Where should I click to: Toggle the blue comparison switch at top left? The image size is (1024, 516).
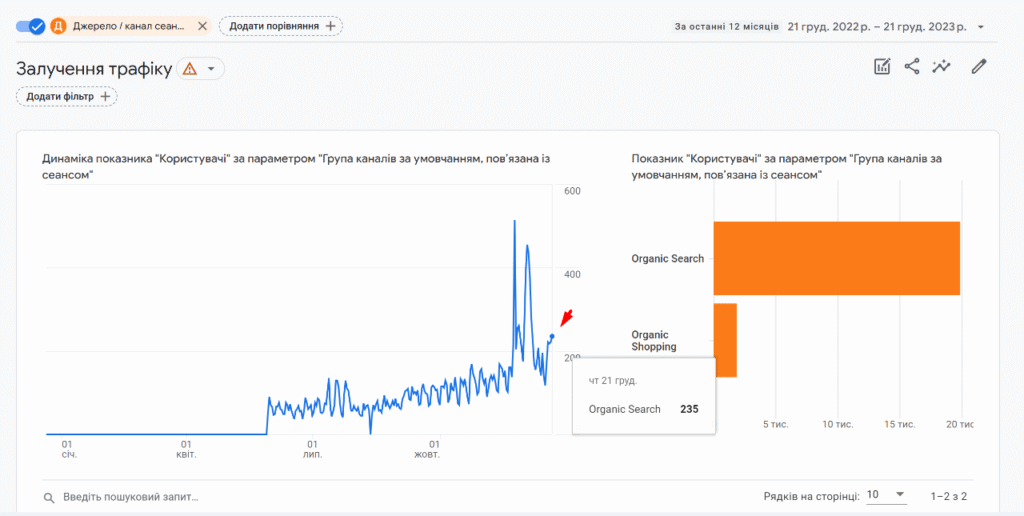31,26
